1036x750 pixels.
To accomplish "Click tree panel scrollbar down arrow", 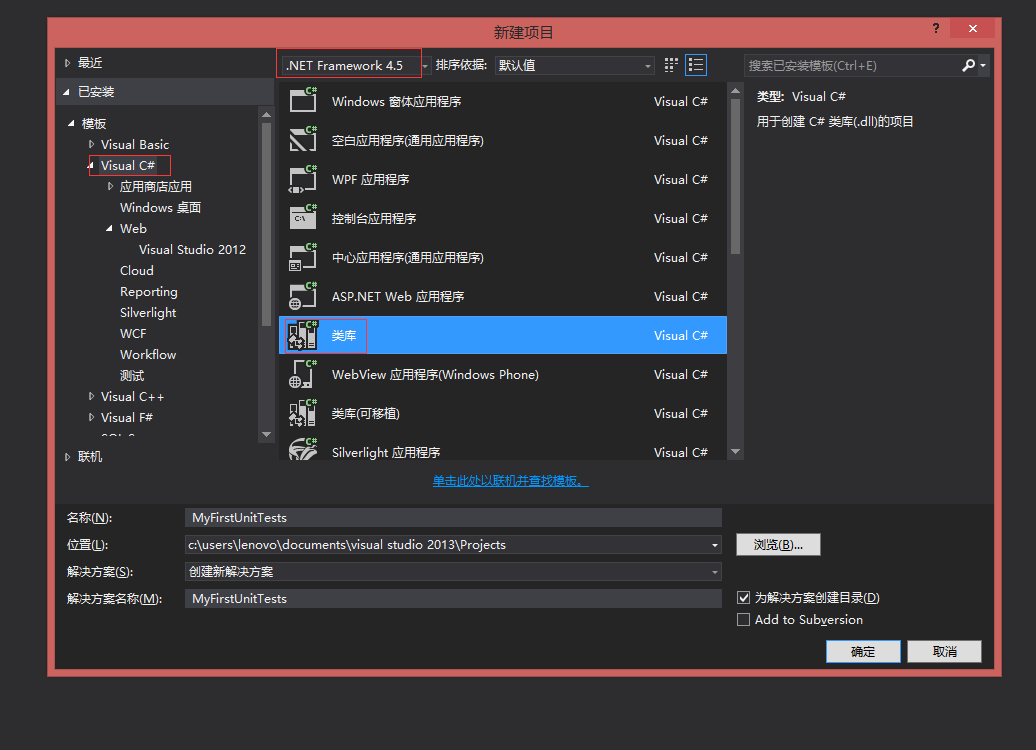I will pos(266,435).
